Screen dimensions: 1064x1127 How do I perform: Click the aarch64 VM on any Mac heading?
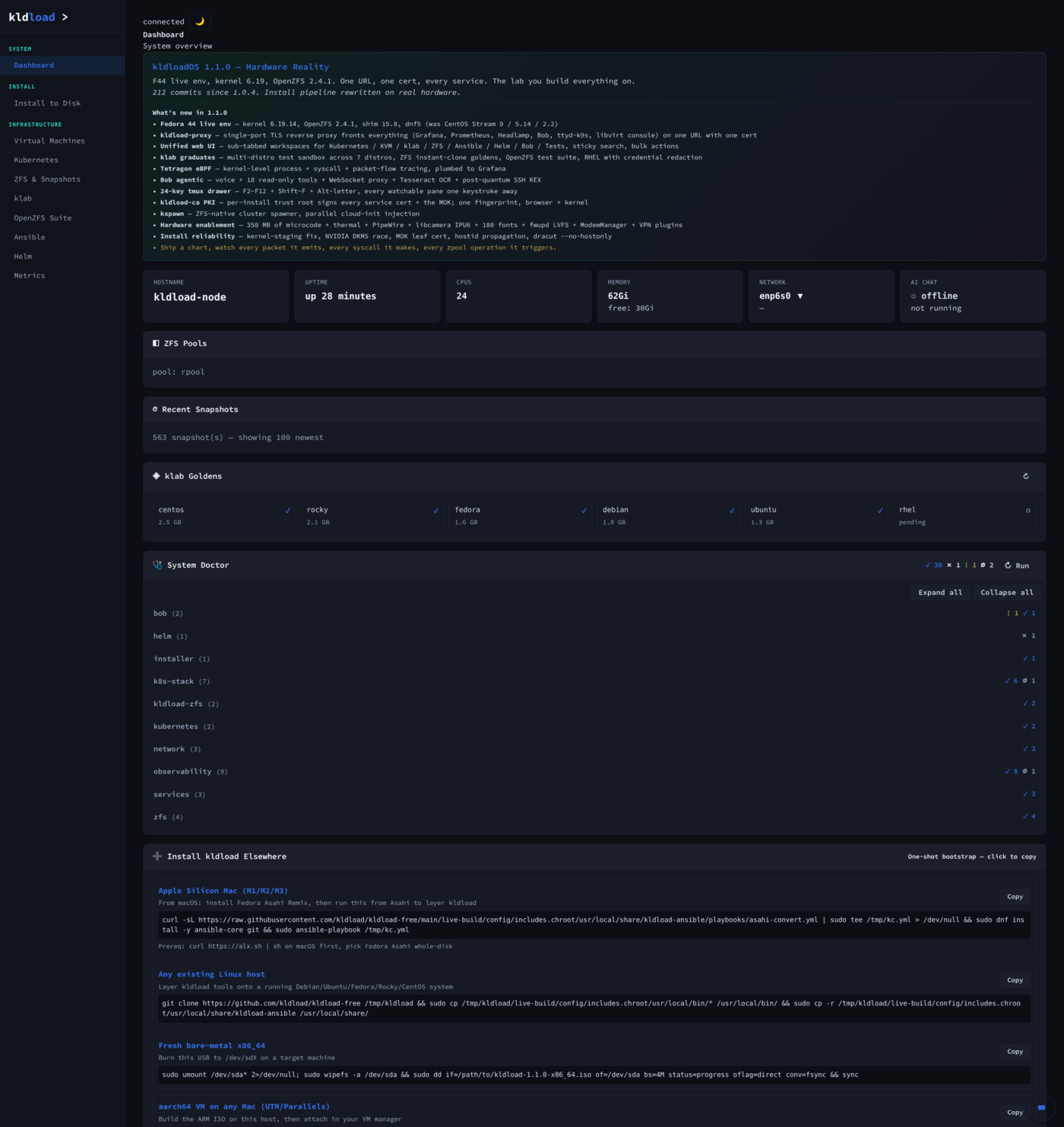pos(243,1106)
